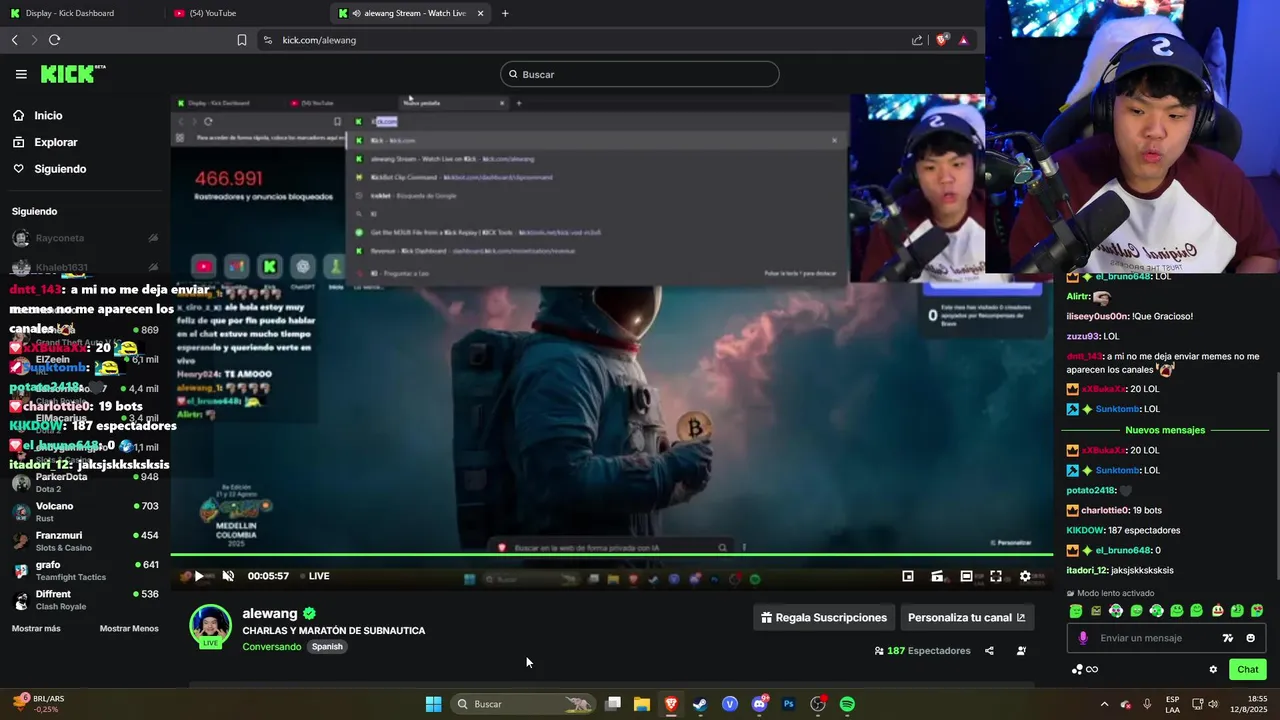
Task: Select the first green quick emote
Action: (x=1076, y=611)
